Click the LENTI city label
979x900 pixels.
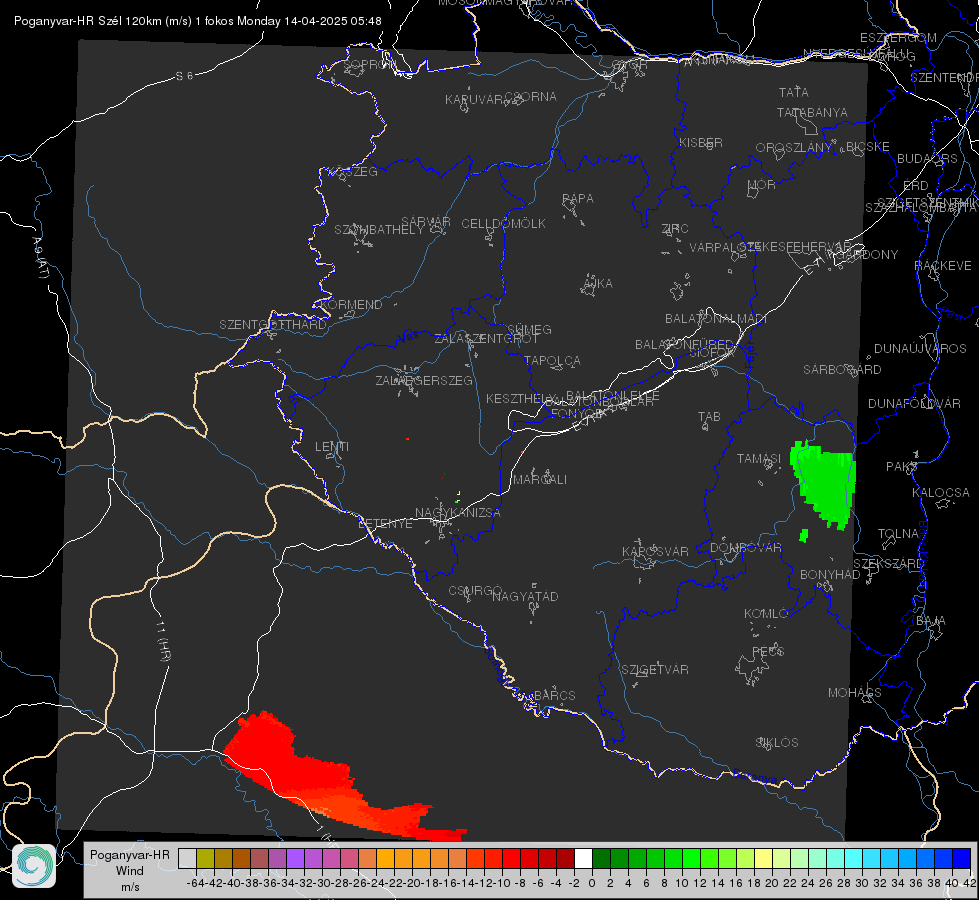pyautogui.click(x=332, y=447)
